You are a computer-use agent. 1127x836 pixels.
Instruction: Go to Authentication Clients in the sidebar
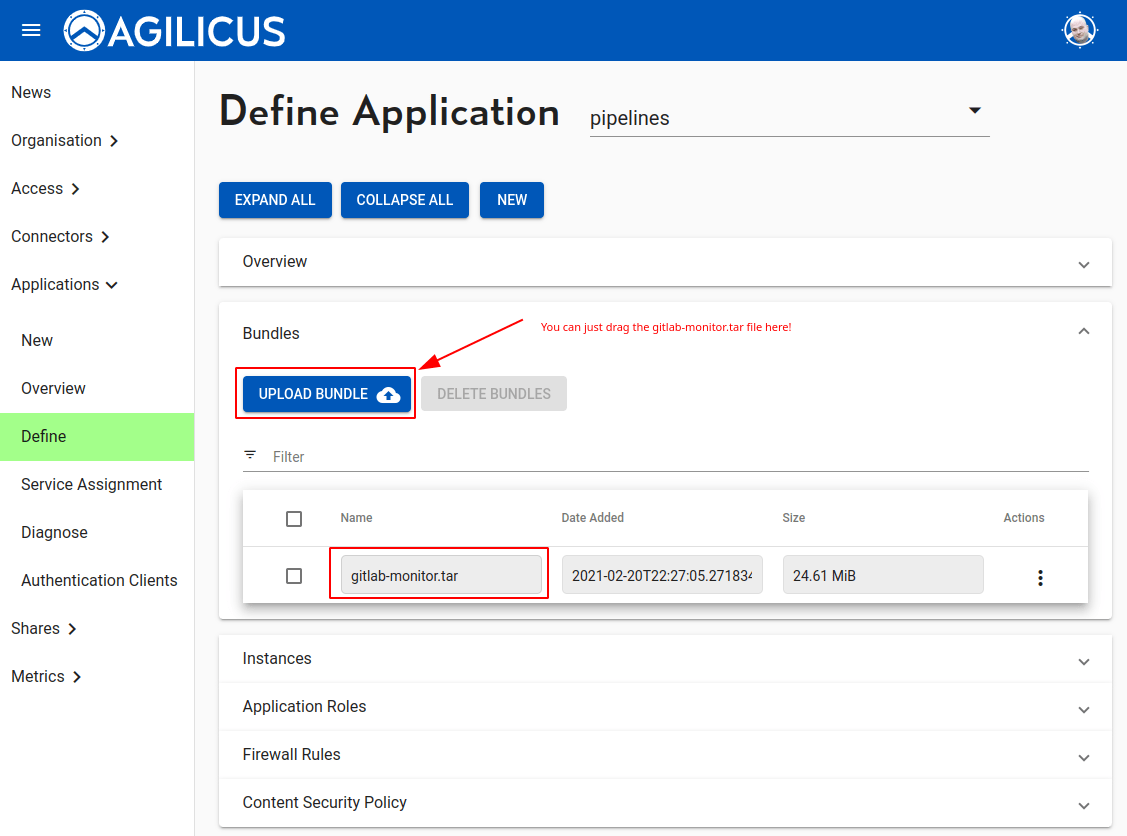(99, 580)
